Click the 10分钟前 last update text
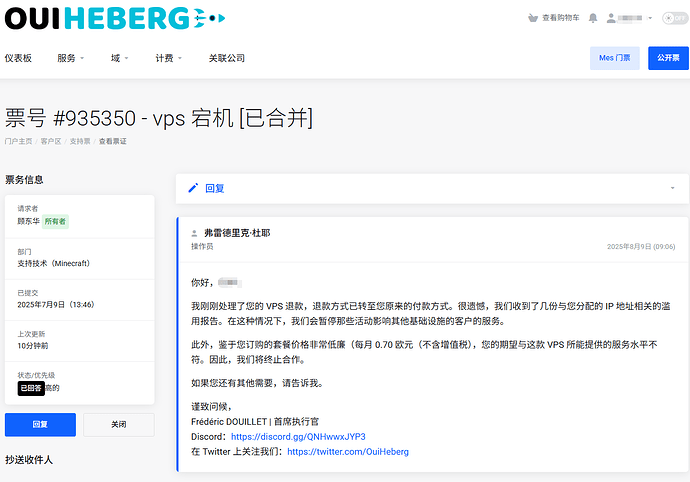 pos(33,346)
